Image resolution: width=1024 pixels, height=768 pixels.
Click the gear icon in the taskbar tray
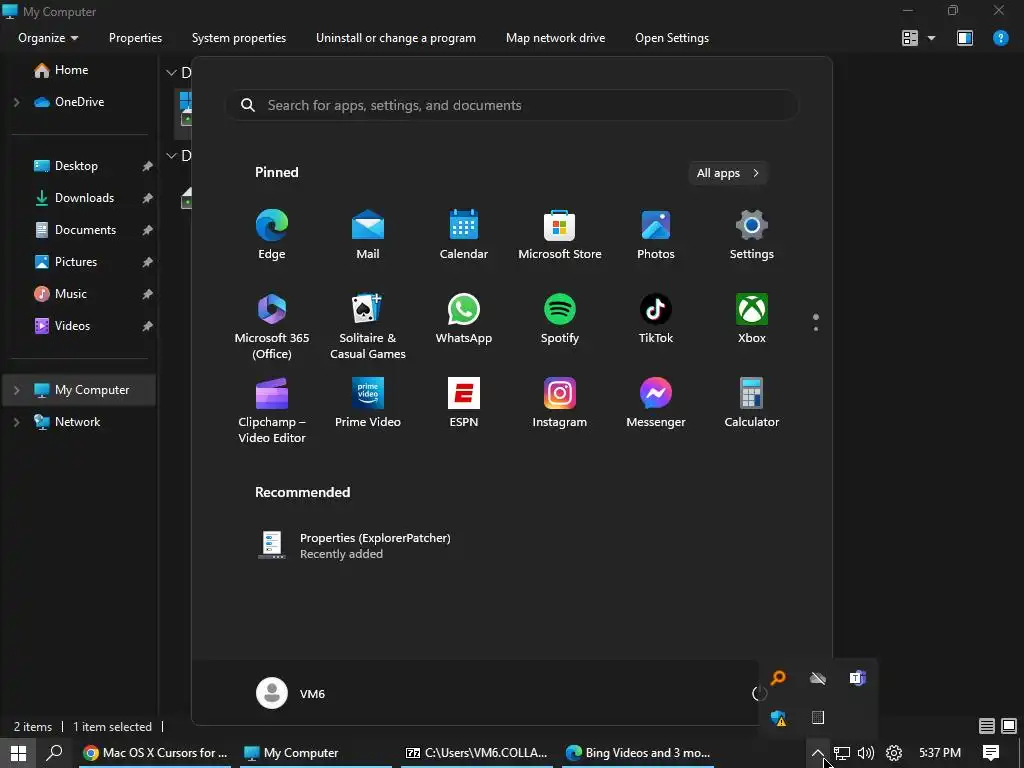click(x=894, y=753)
